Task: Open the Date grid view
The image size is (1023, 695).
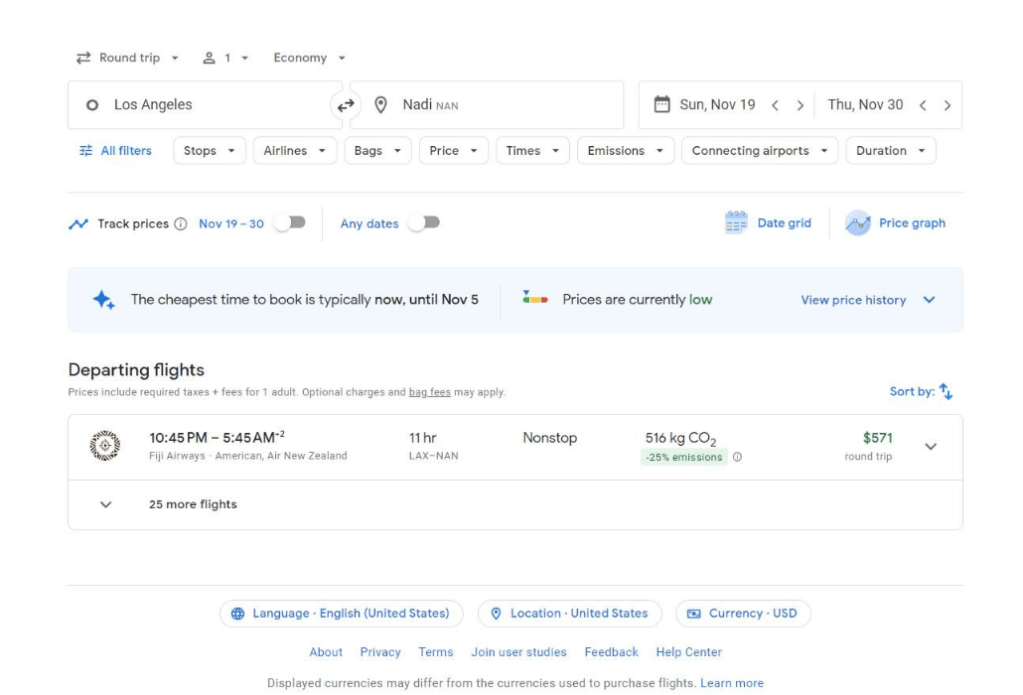Action: pyautogui.click(x=768, y=223)
